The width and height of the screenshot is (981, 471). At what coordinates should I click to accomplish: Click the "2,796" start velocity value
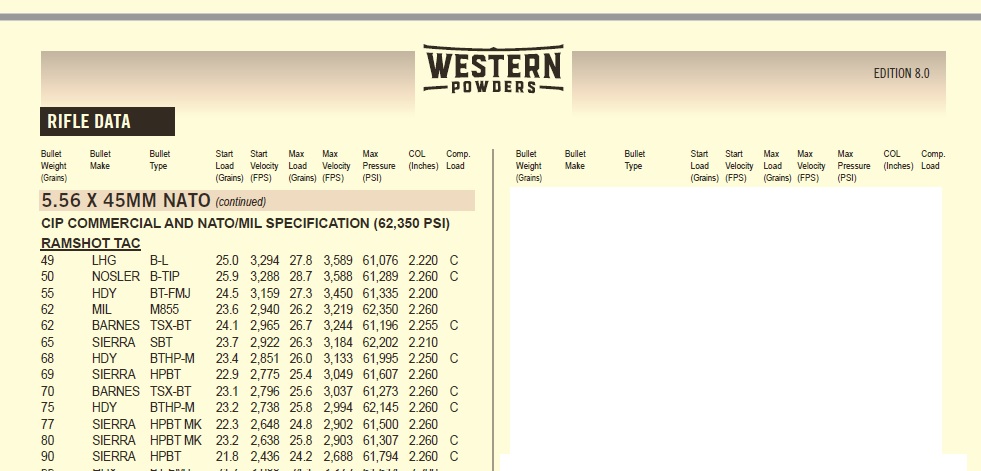coord(265,392)
